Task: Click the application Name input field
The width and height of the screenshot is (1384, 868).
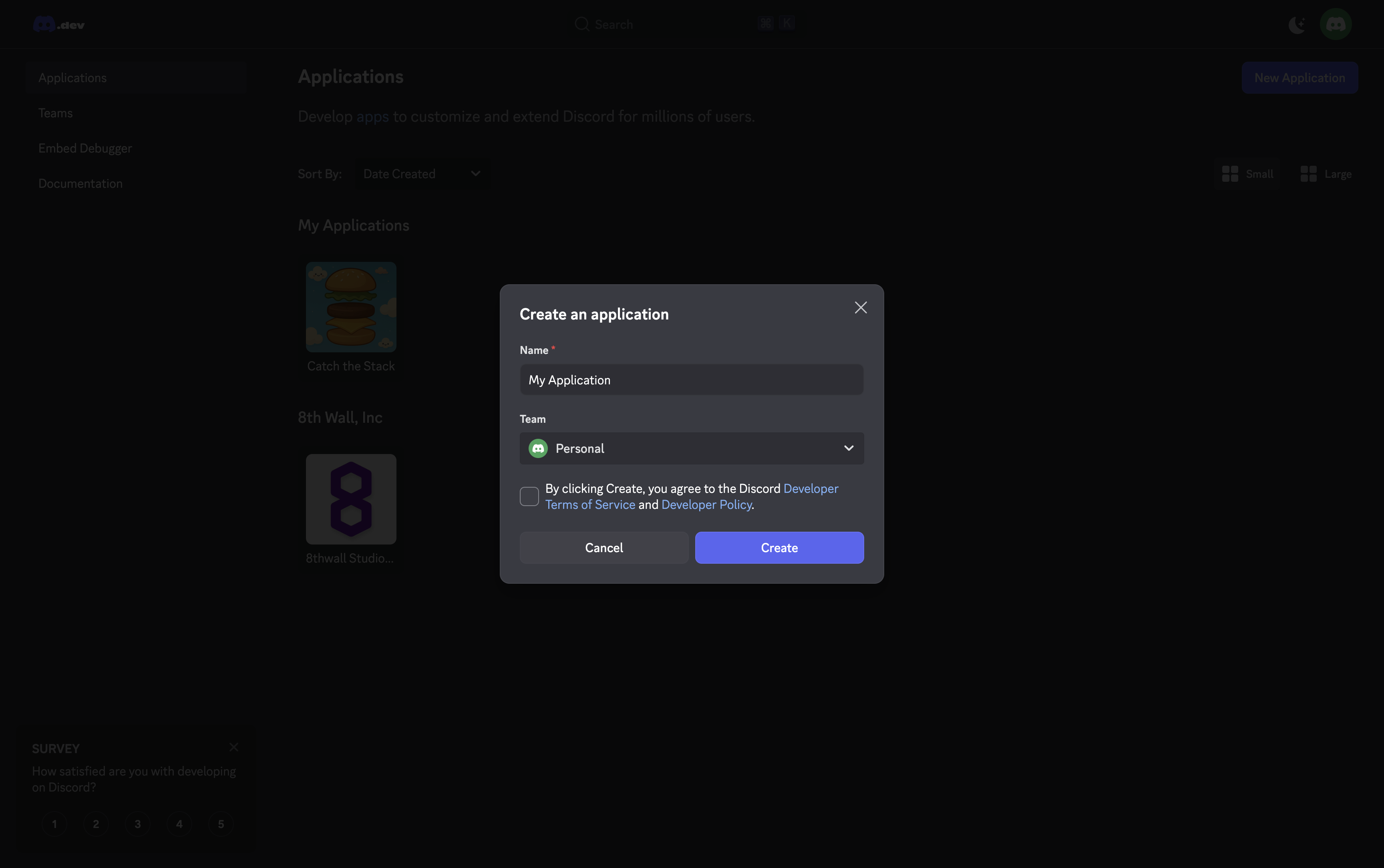Action: (691, 380)
